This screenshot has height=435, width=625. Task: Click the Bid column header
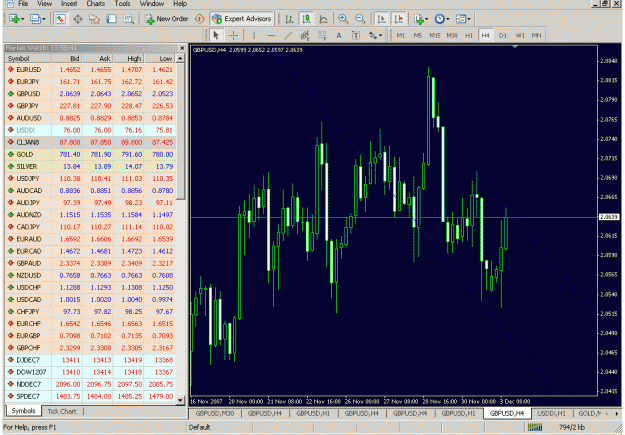[66, 59]
